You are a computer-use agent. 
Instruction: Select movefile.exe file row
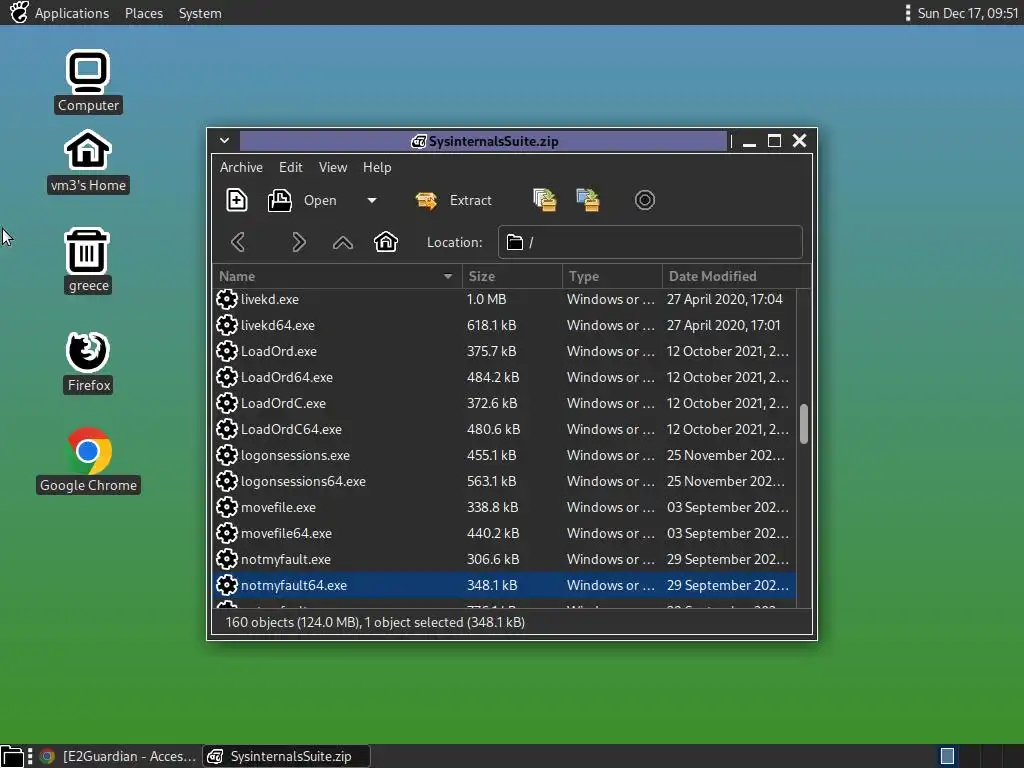pyautogui.click(x=504, y=507)
